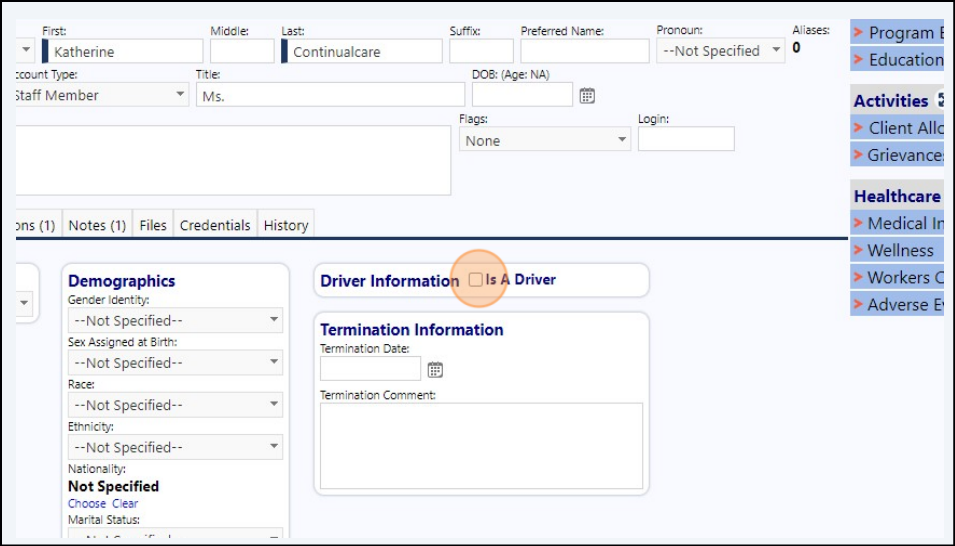Click the Preferred Name field
This screenshot has width=955, height=546.
click(x=585, y=52)
